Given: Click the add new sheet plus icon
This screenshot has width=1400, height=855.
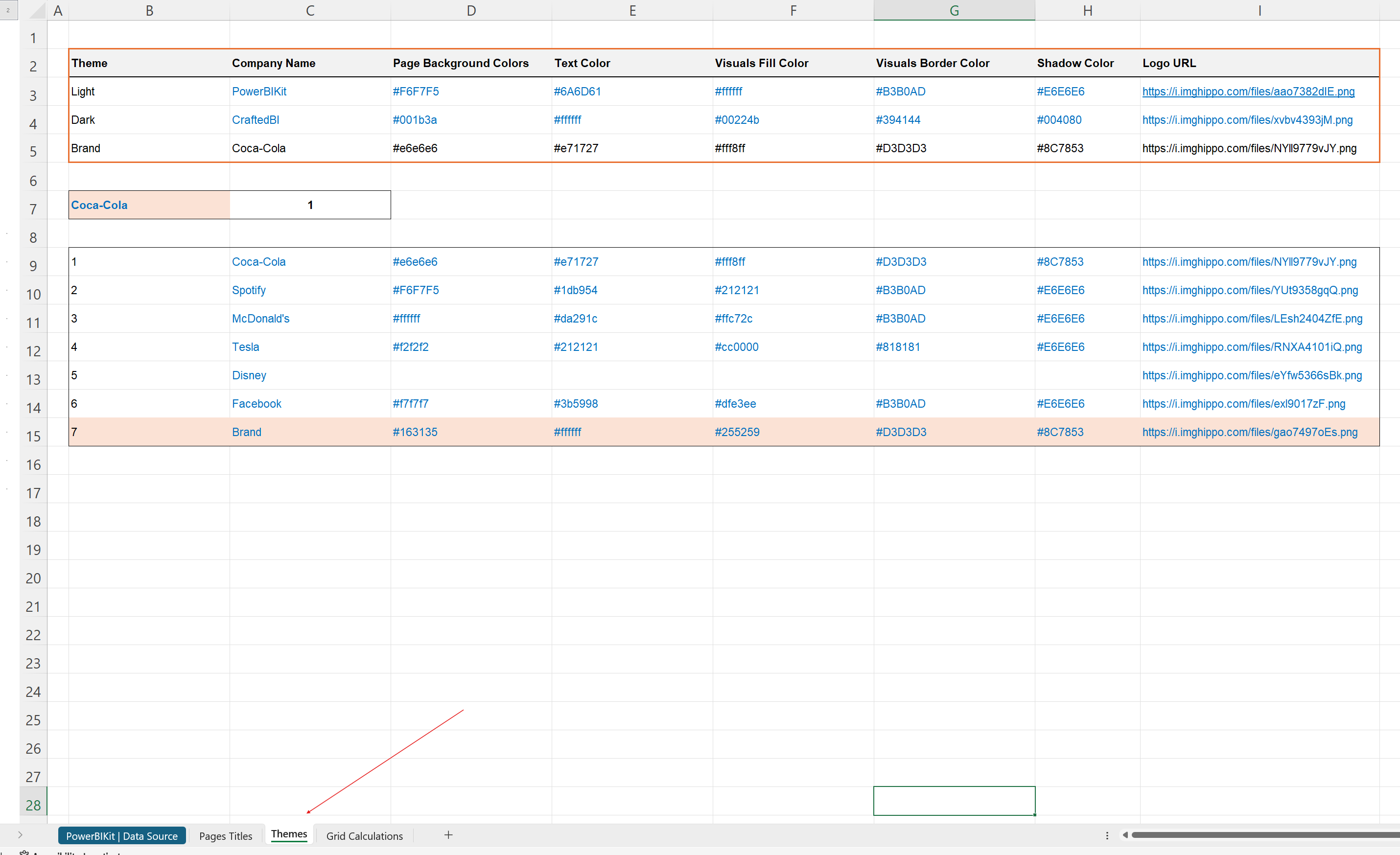Looking at the screenshot, I should [x=448, y=834].
